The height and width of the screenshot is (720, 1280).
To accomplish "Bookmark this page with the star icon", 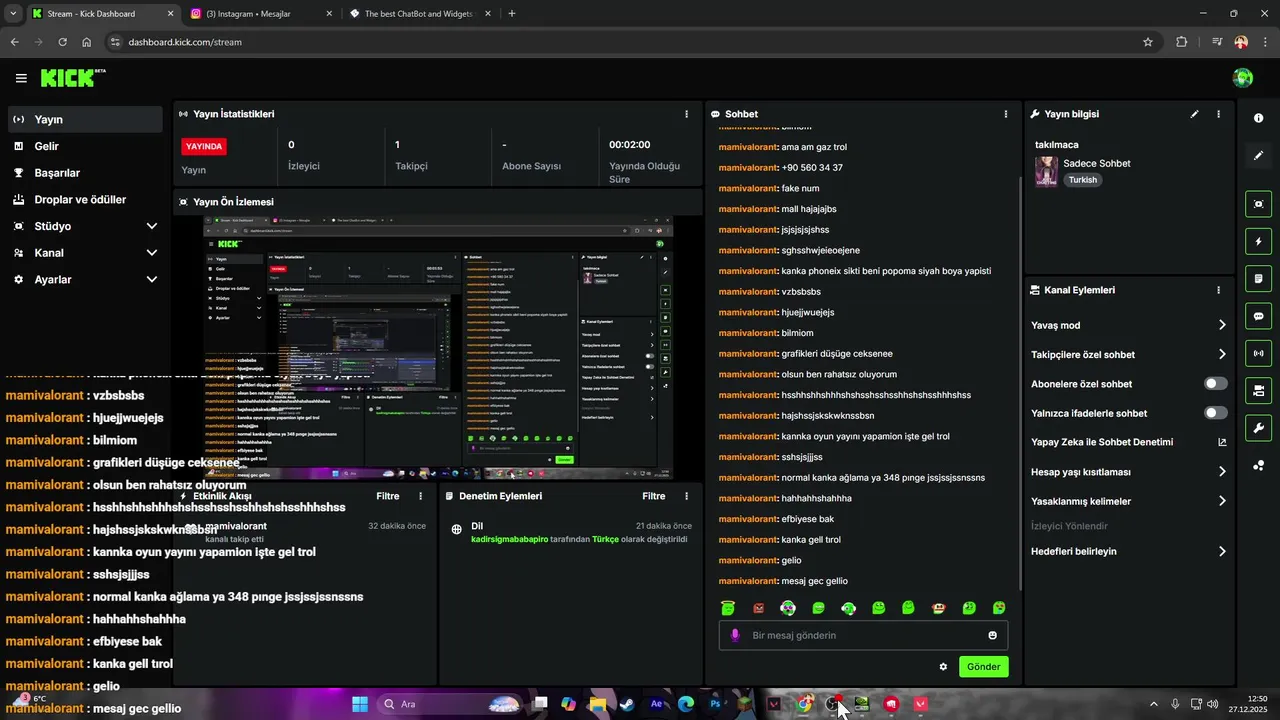I will pos(1148,42).
